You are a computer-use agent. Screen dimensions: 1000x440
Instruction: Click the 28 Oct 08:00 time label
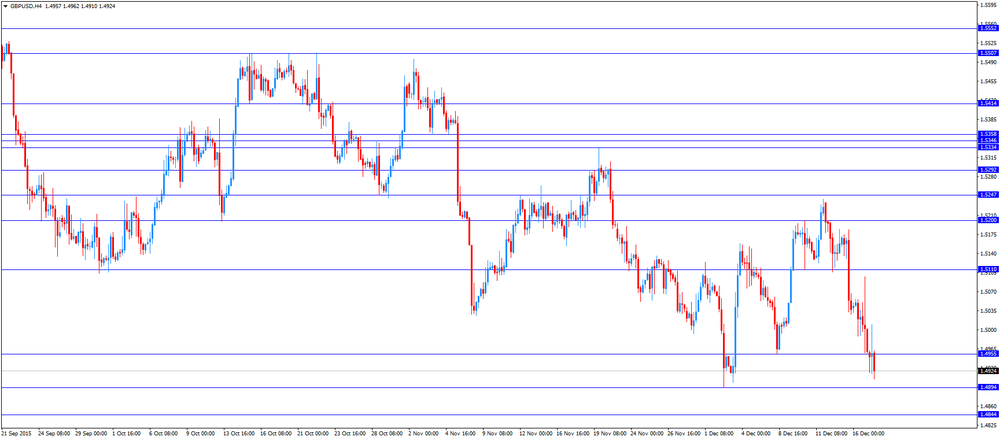pyautogui.click(x=387, y=435)
